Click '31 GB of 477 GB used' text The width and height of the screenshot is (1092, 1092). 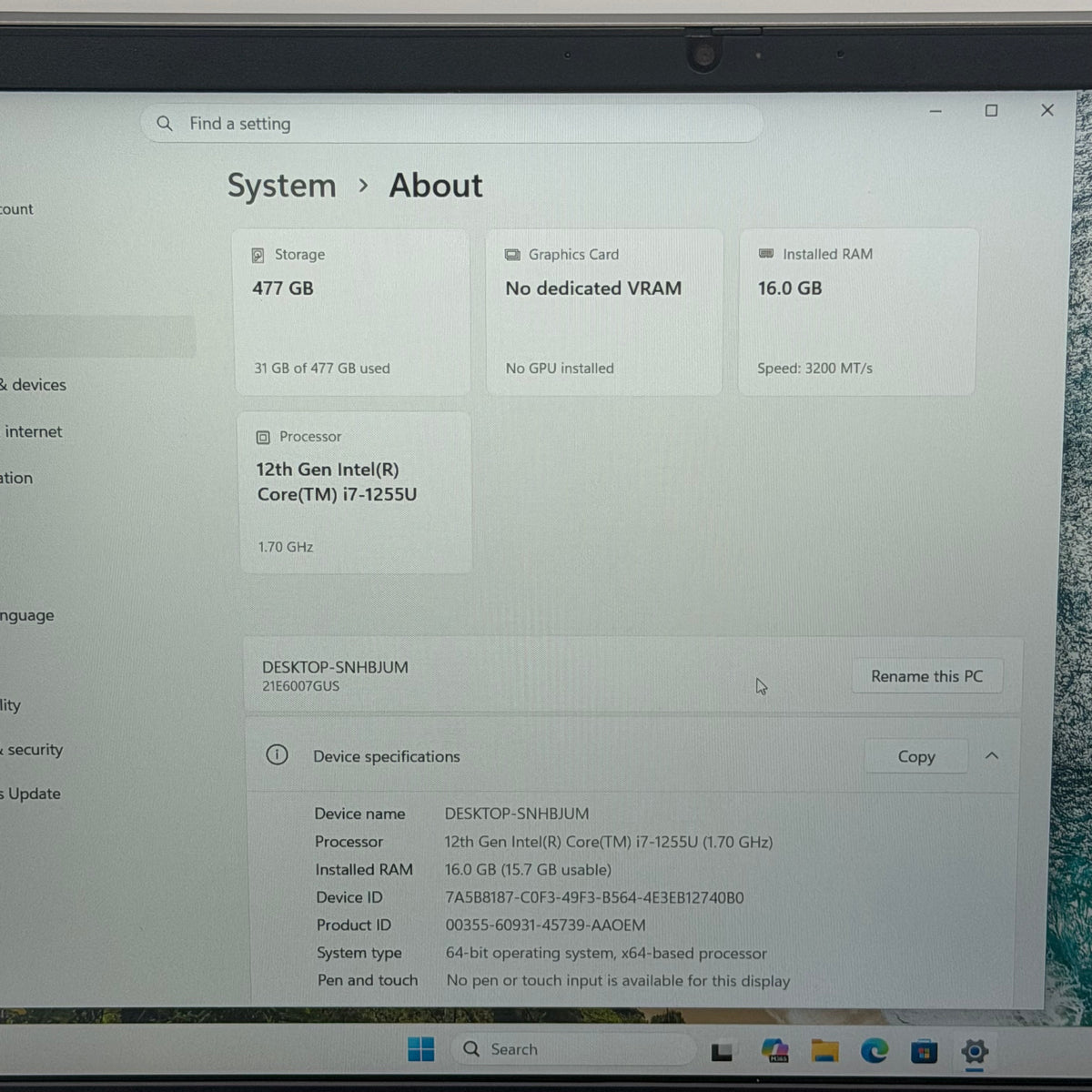321,369
